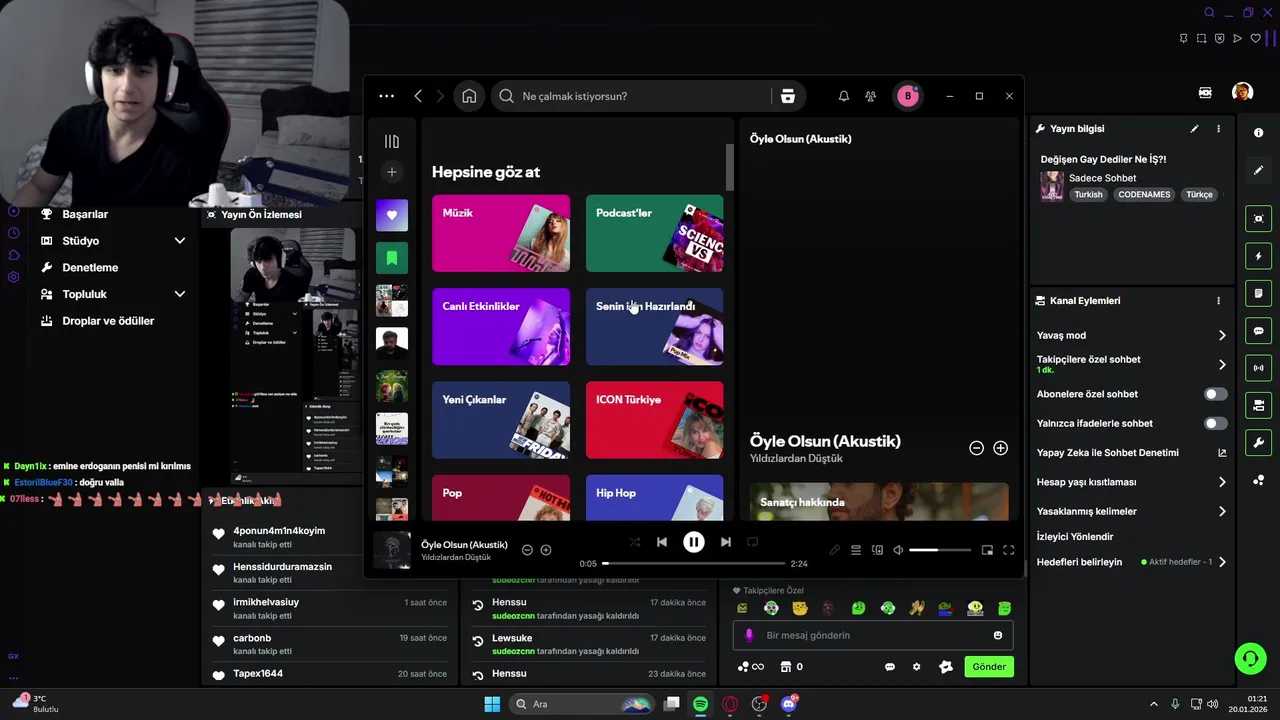Open emoji picker in chat input

pyautogui.click(x=998, y=635)
